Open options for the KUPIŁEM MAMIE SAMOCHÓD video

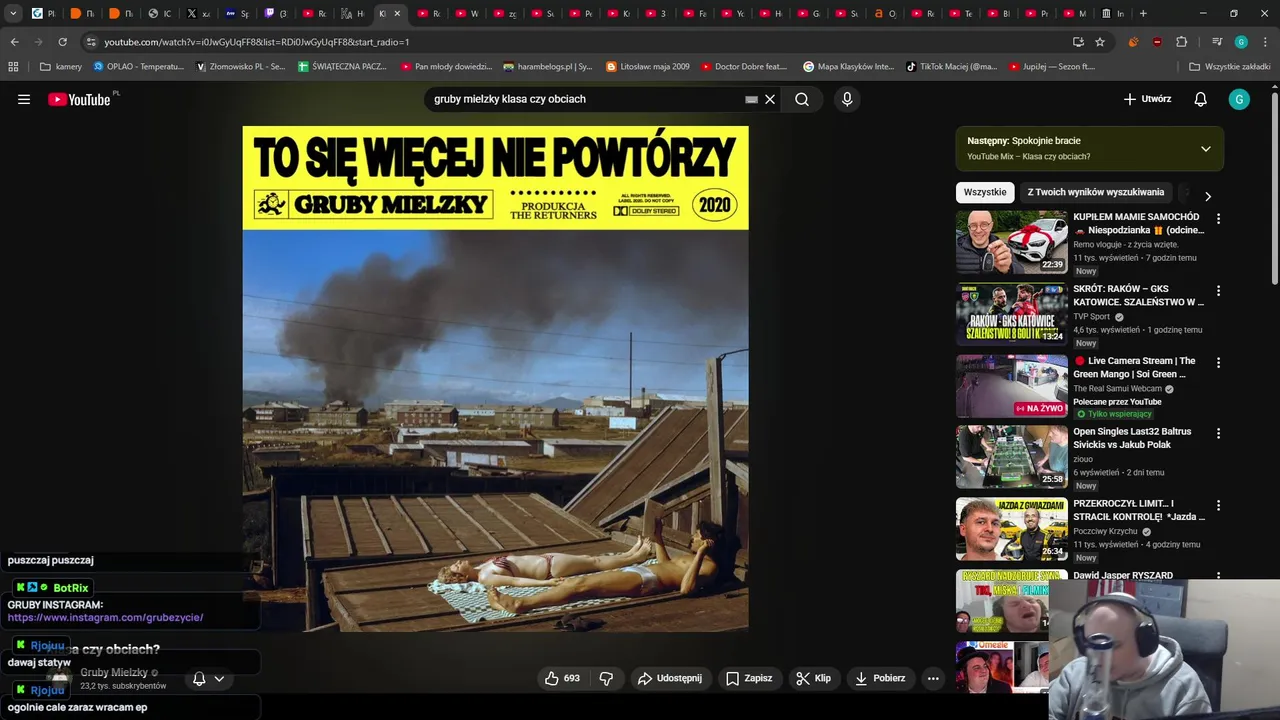[1218, 218]
